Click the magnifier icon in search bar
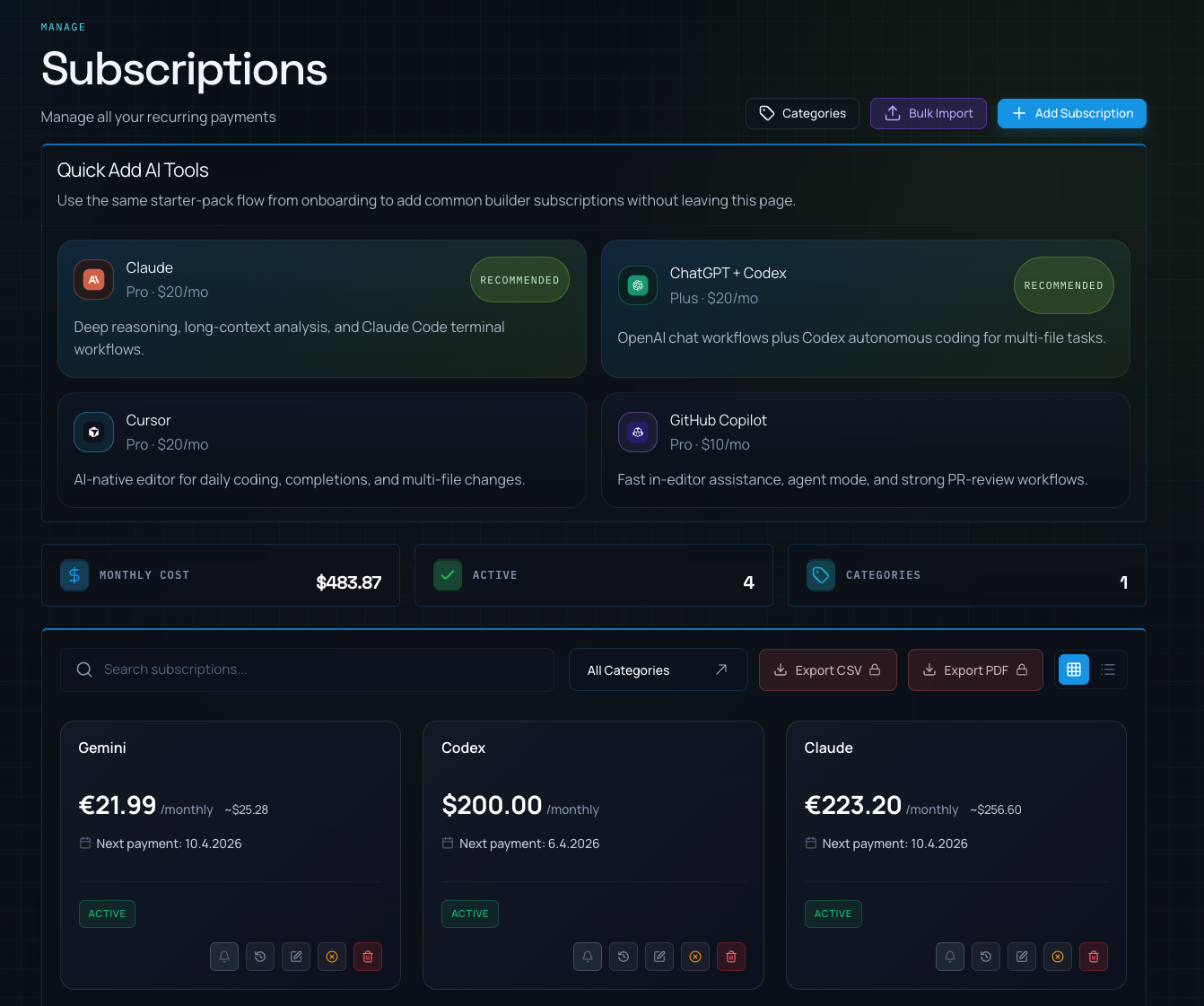The width and height of the screenshot is (1204, 1006). [84, 669]
